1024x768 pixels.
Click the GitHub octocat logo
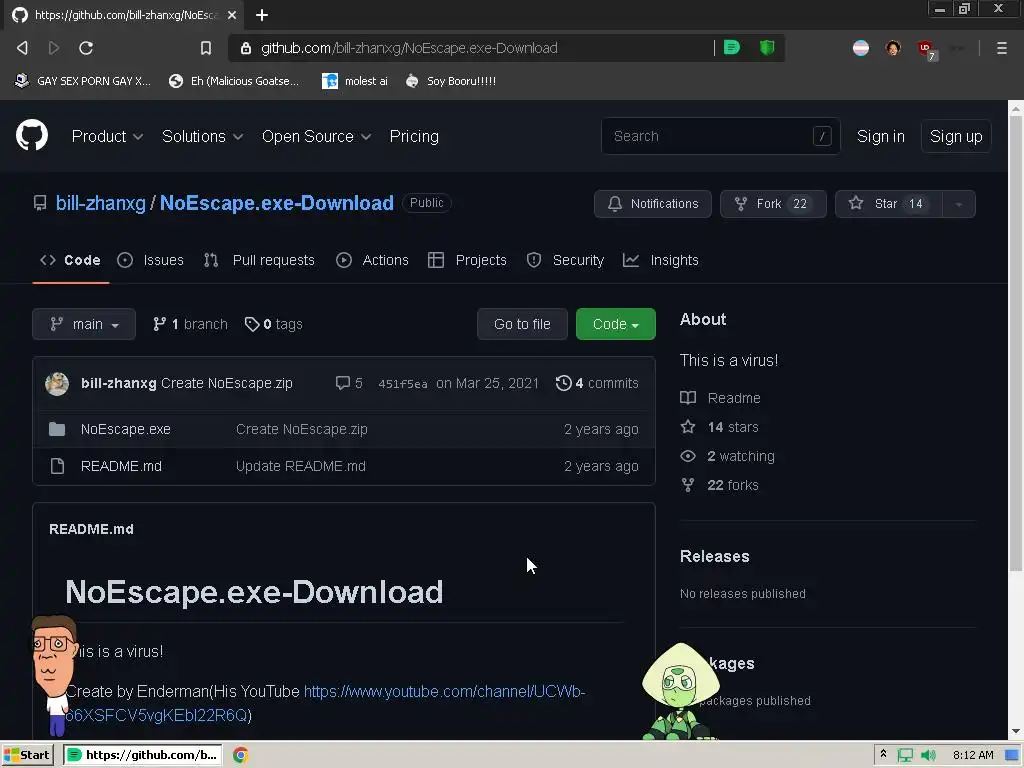(32, 136)
